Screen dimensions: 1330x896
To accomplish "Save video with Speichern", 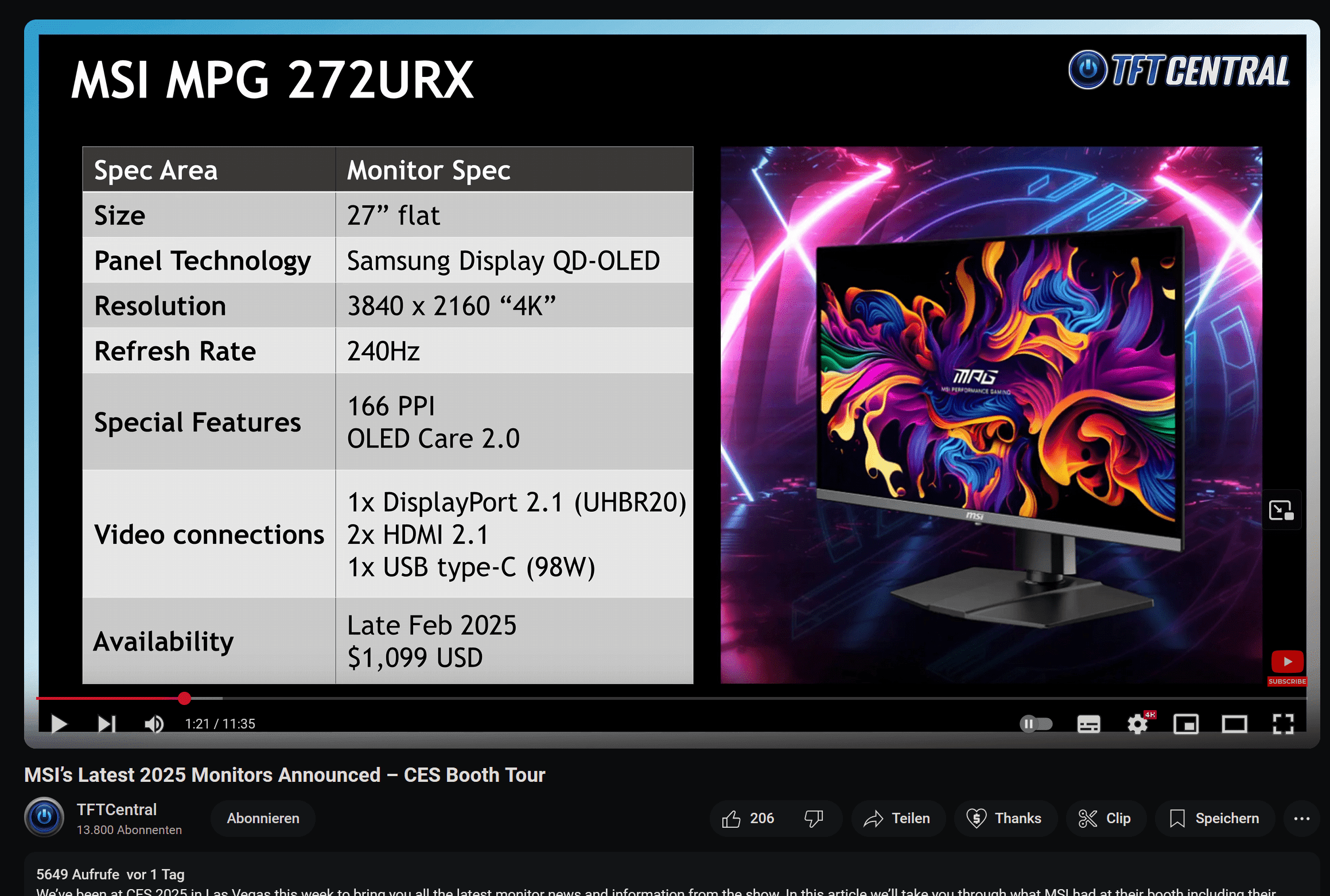I will pos(1215,819).
